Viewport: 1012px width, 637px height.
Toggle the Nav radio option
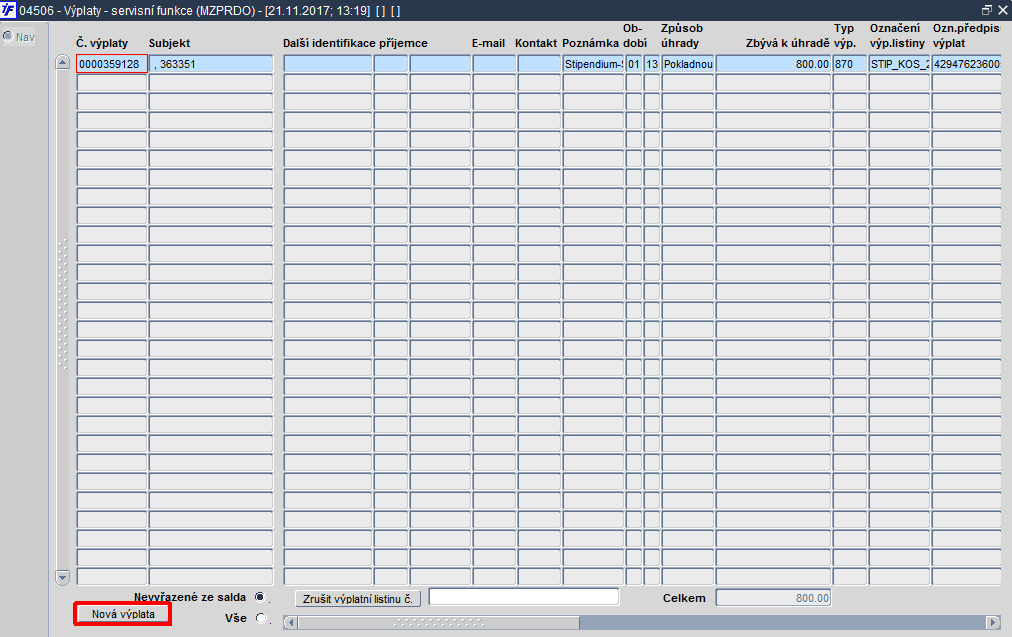click(8, 36)
